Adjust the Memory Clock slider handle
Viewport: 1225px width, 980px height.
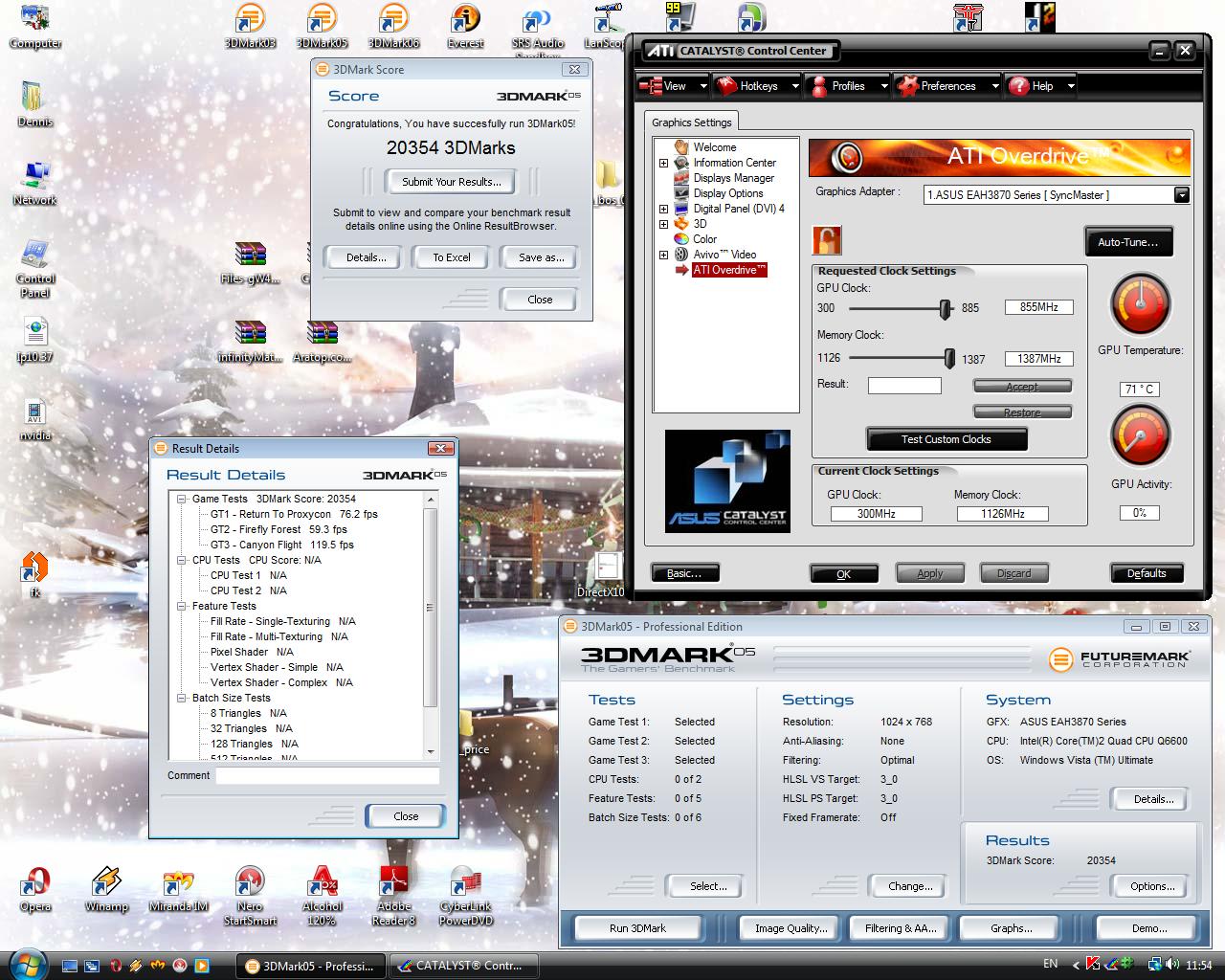click(949, 359)
